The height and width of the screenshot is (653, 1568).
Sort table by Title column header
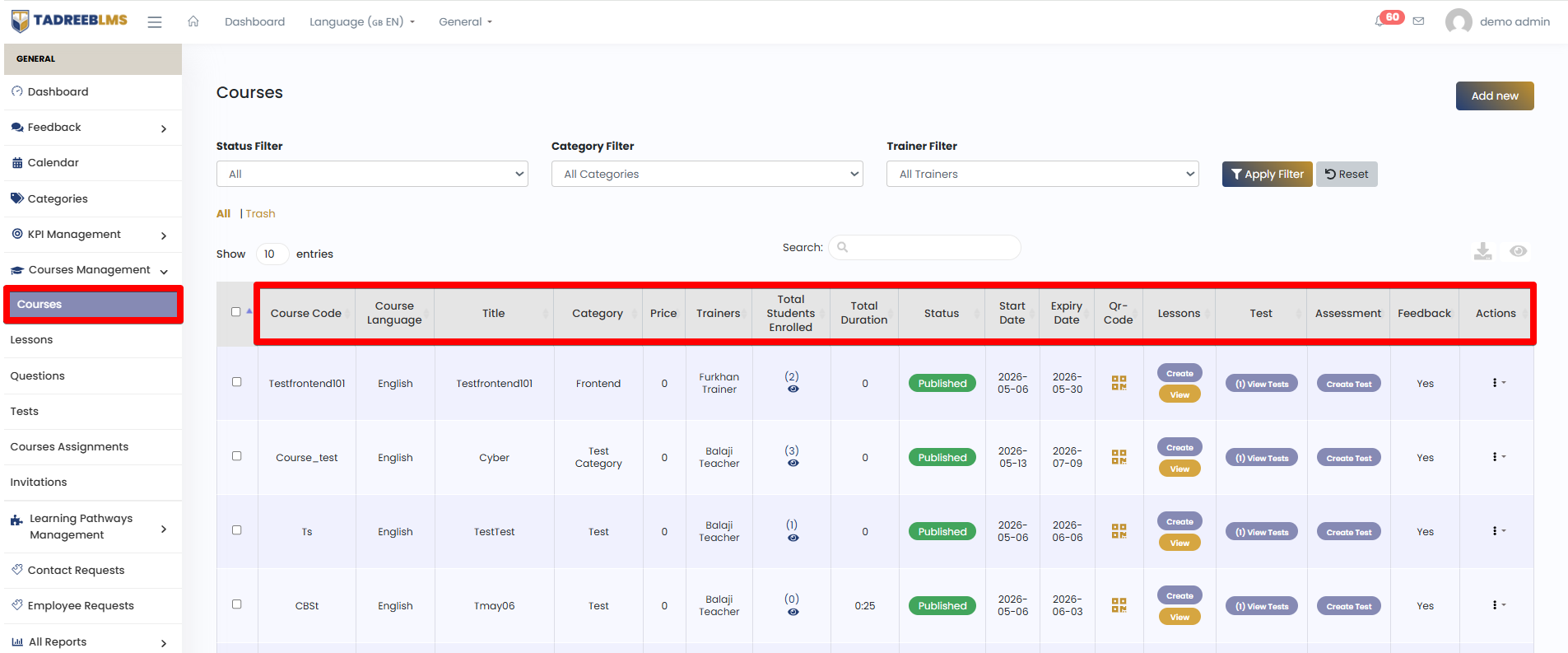494,314
